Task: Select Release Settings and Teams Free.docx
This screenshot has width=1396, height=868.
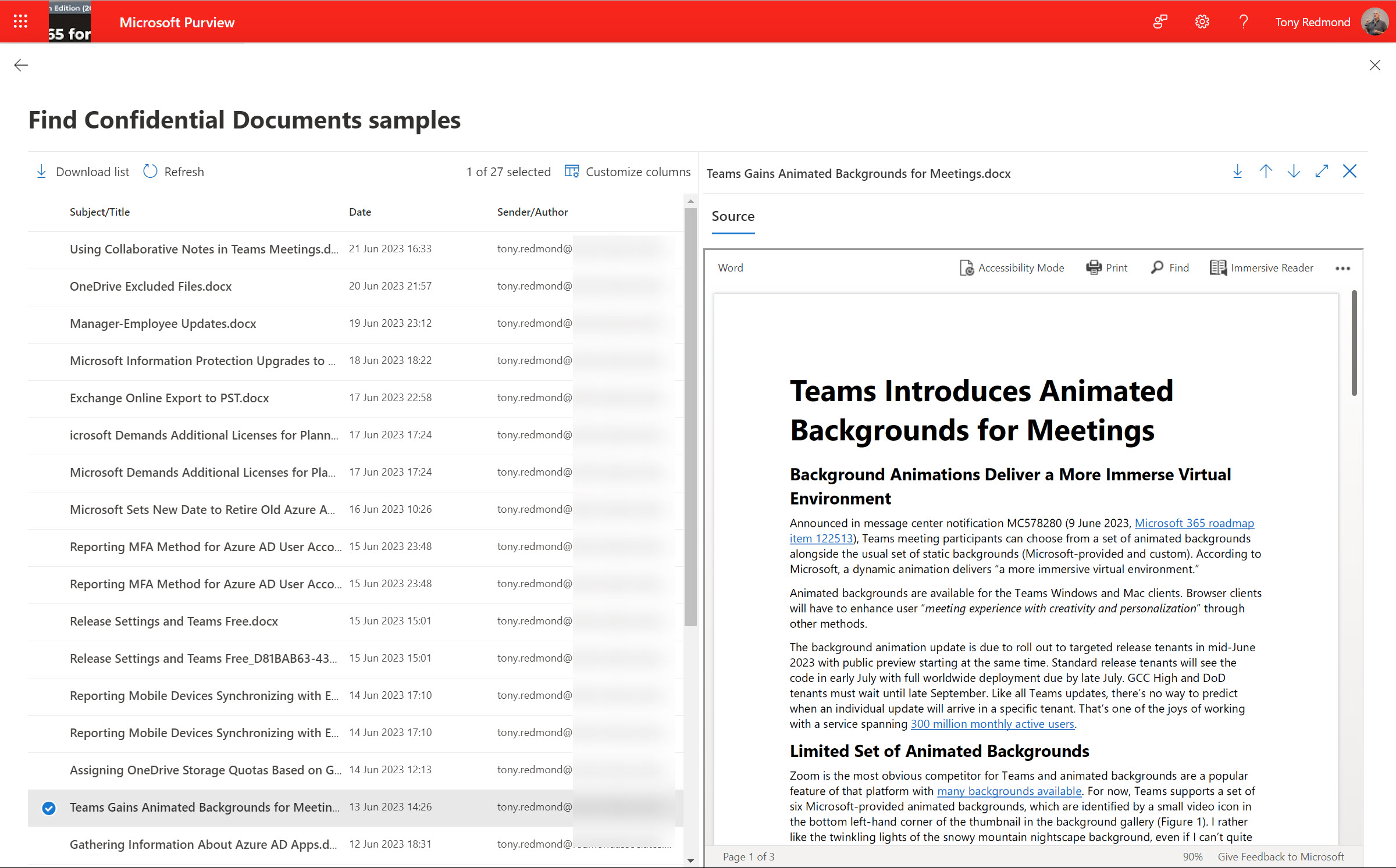Action: pos(355,621)
